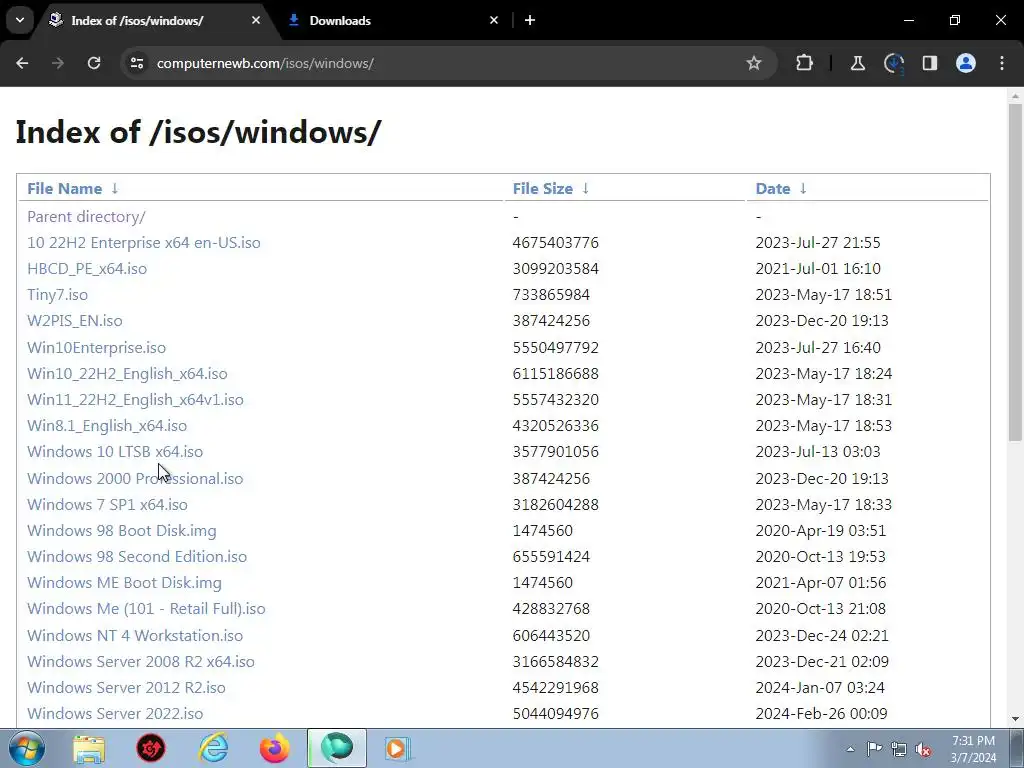Sort by File Name column header
1024x768 pixels.
(x=65, y=189)
